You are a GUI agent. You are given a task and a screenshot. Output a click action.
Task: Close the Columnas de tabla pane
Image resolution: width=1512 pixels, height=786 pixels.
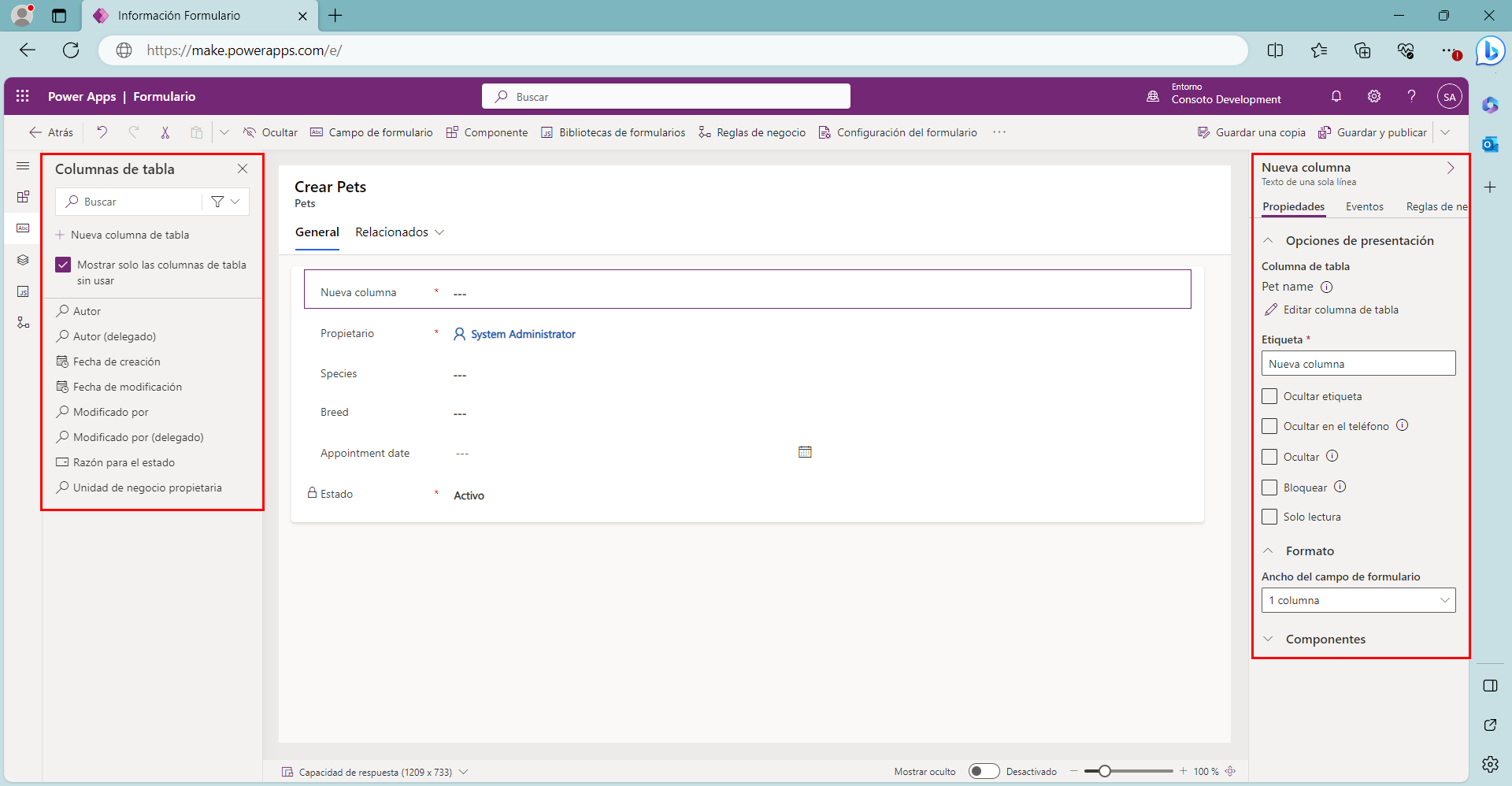[243, 169]
